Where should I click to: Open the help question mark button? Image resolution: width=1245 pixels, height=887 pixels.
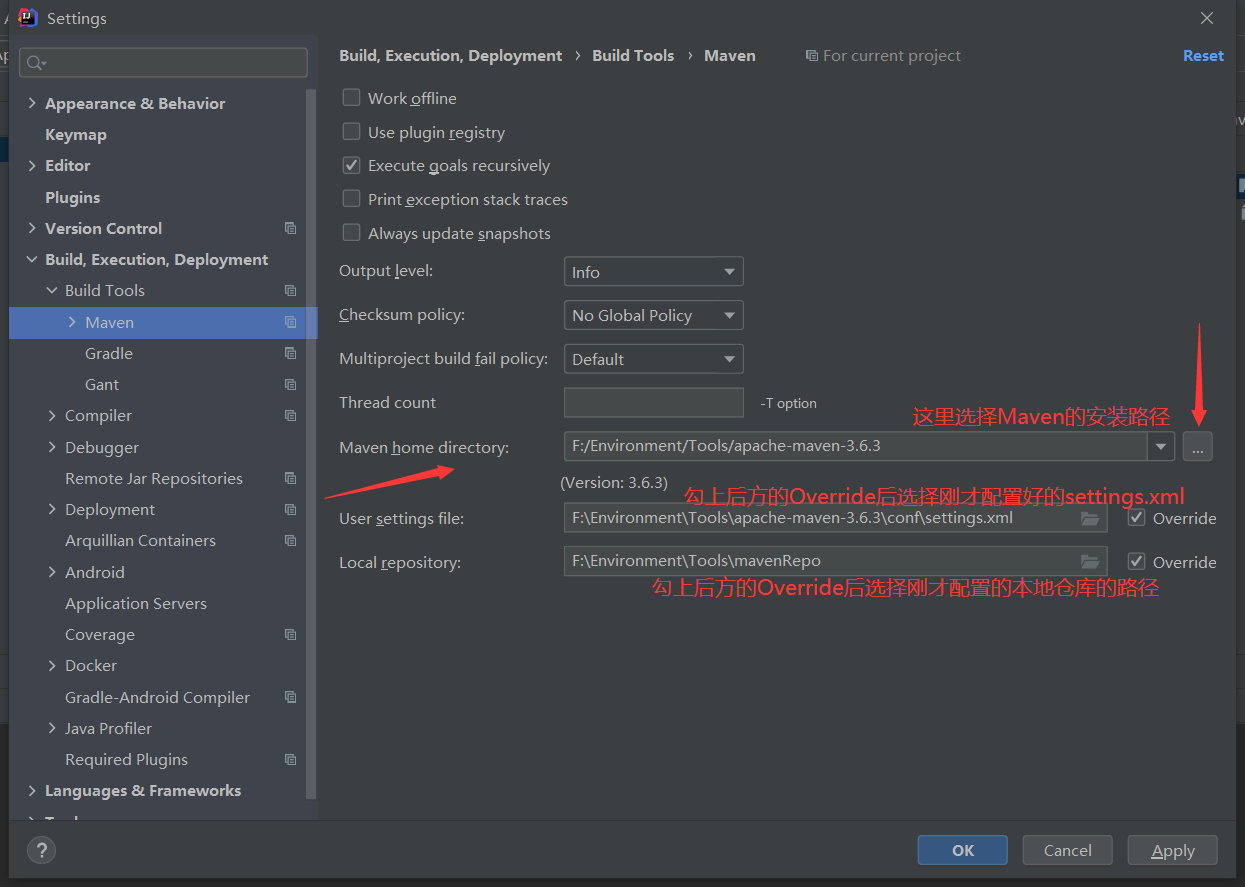point(41,850)
